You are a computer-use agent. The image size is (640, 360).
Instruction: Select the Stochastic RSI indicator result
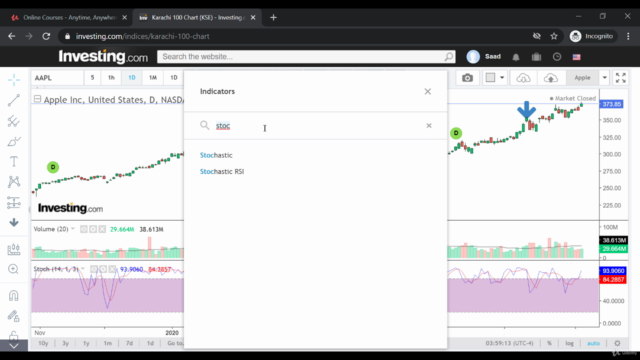click(222, 171)
